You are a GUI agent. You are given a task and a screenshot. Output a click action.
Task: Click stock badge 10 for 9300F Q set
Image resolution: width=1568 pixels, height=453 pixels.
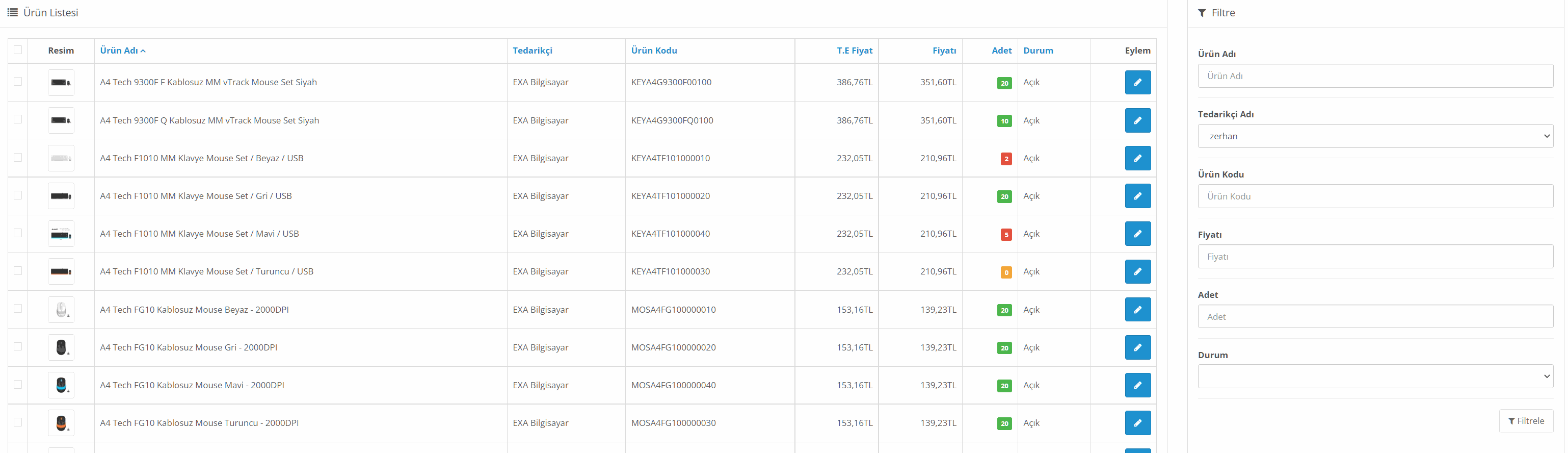tap(1004, 121)
